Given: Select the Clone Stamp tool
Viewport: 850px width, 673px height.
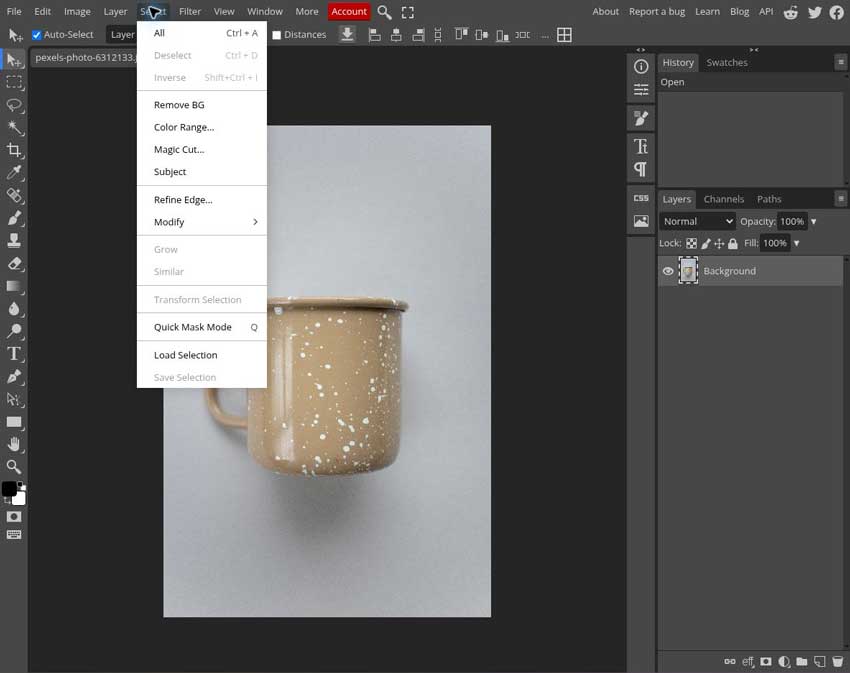Looking at the screenshot, I should (14, 240).
